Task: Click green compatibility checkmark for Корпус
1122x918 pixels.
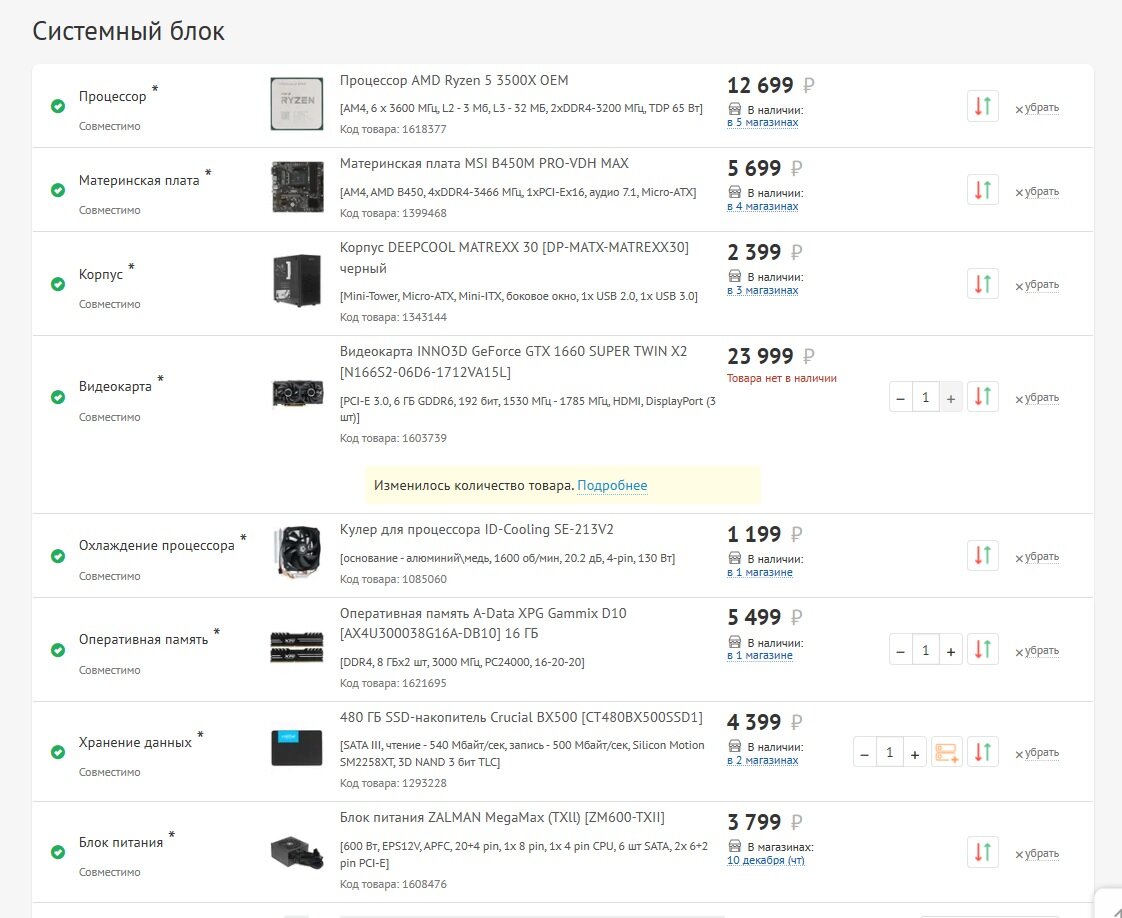Action: (x=58, y=284)
